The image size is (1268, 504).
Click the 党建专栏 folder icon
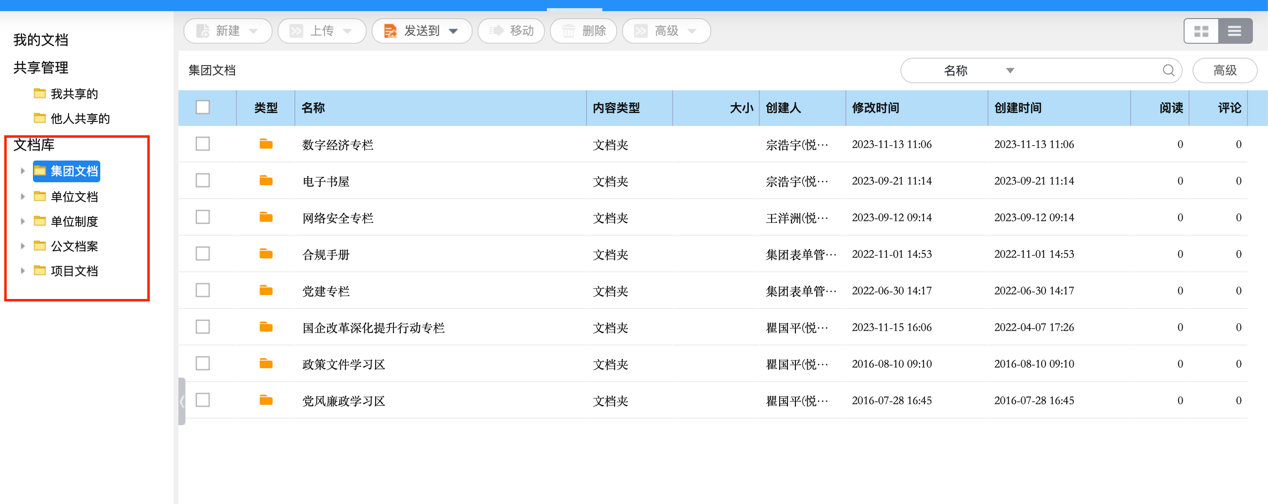266,291
